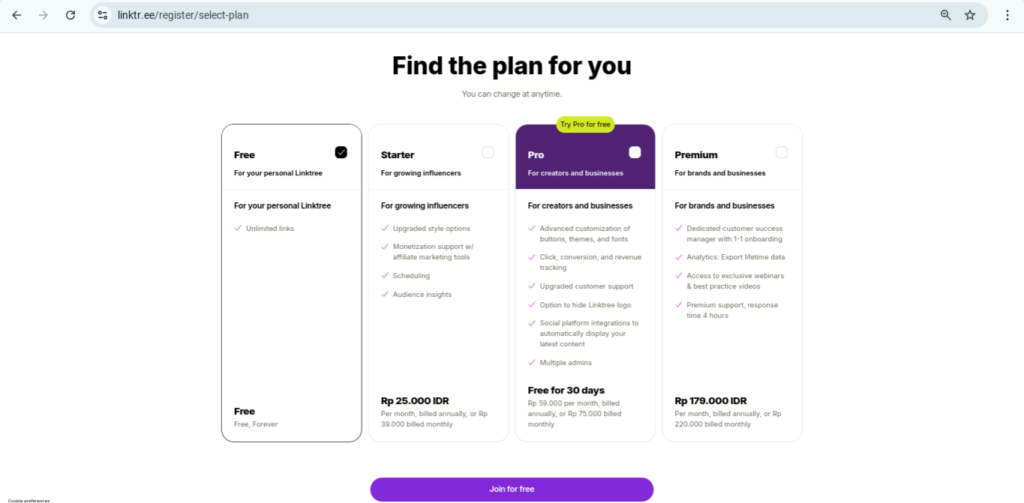Open the Chrome three-dot menu
This screenshot has height=503, width=1024.
click(x=1007, y=15)
